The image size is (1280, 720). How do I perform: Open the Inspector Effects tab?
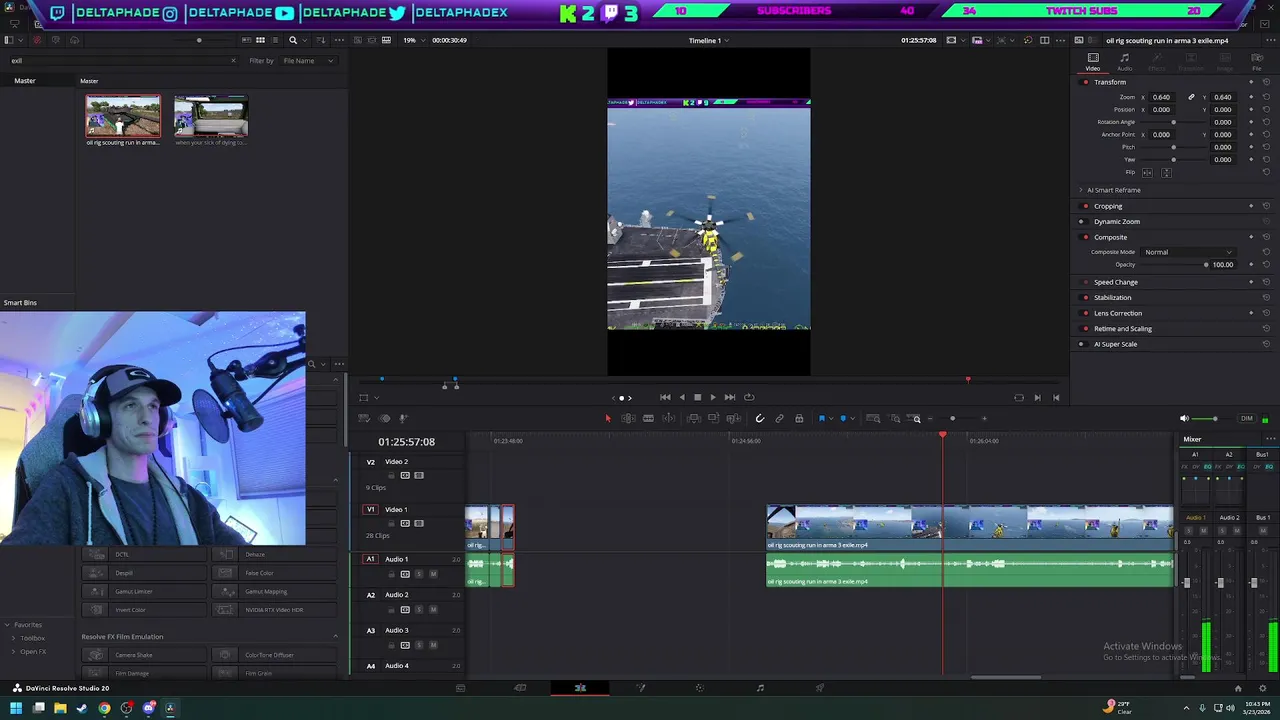pos(1156,62)
